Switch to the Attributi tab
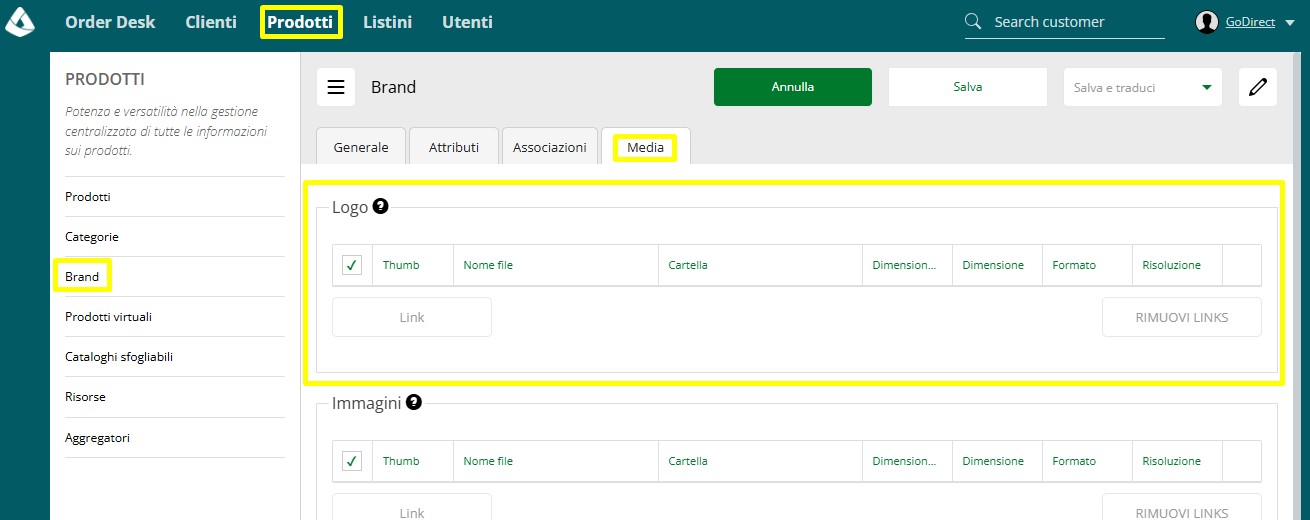Image resolution: width=1310 pixels, height=520 pixels. coord(454,147)
